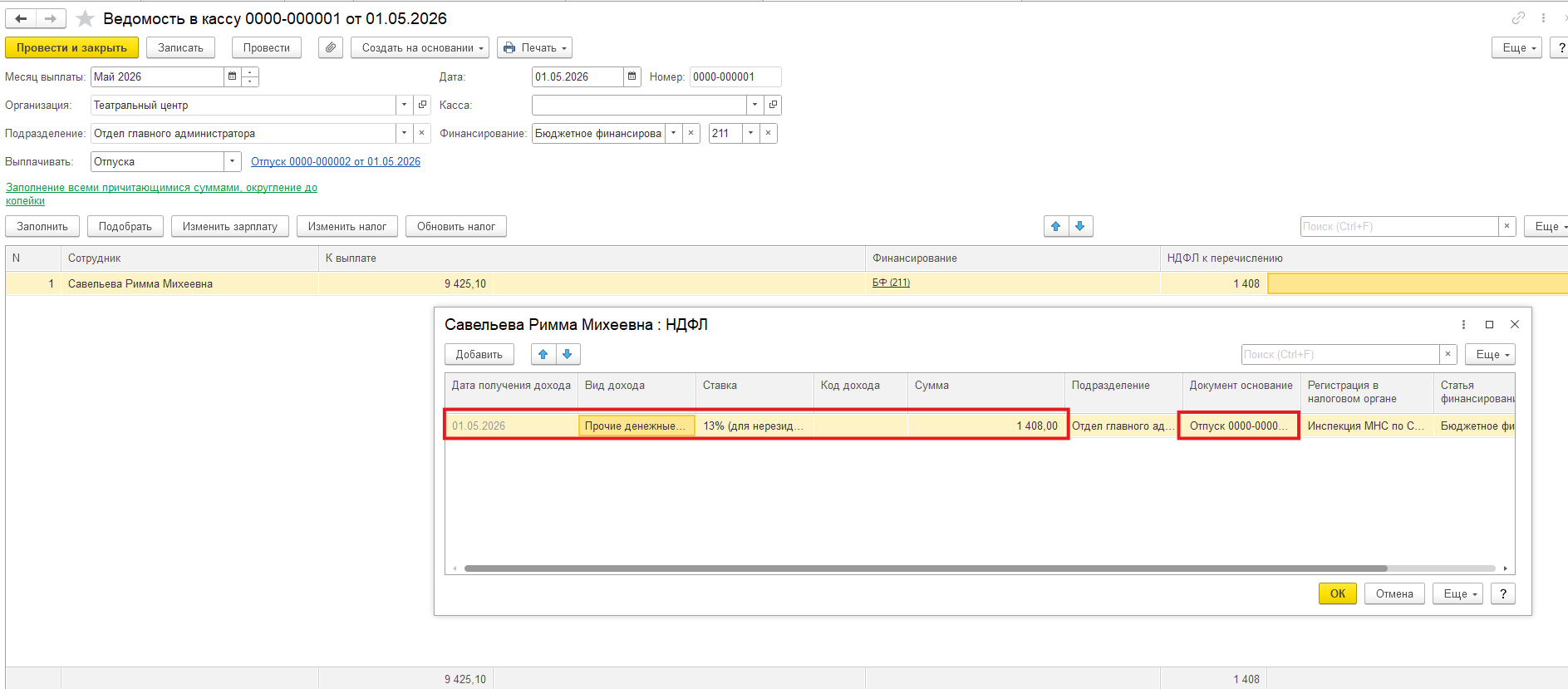Open three-dot menu of НДФЛ dialog

tap(1464, 325)
